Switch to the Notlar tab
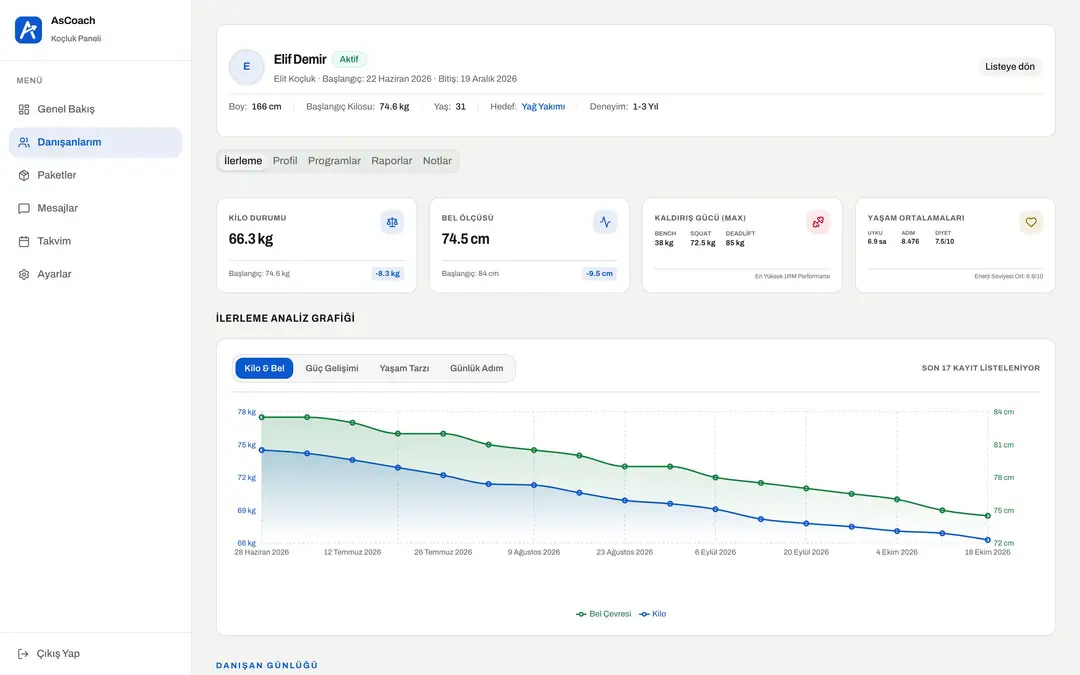Image resolution: width=1080 pixels, height=675 pixels. pos(437,160)
